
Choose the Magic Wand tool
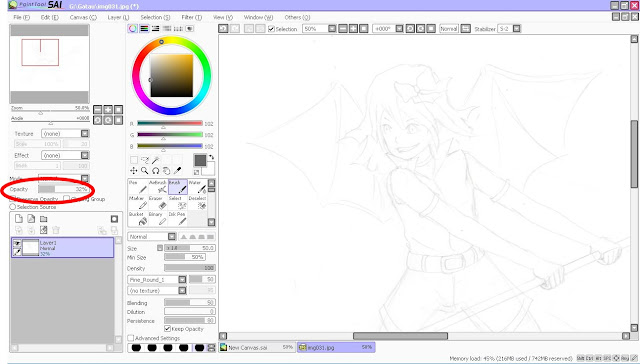(156, 160)
